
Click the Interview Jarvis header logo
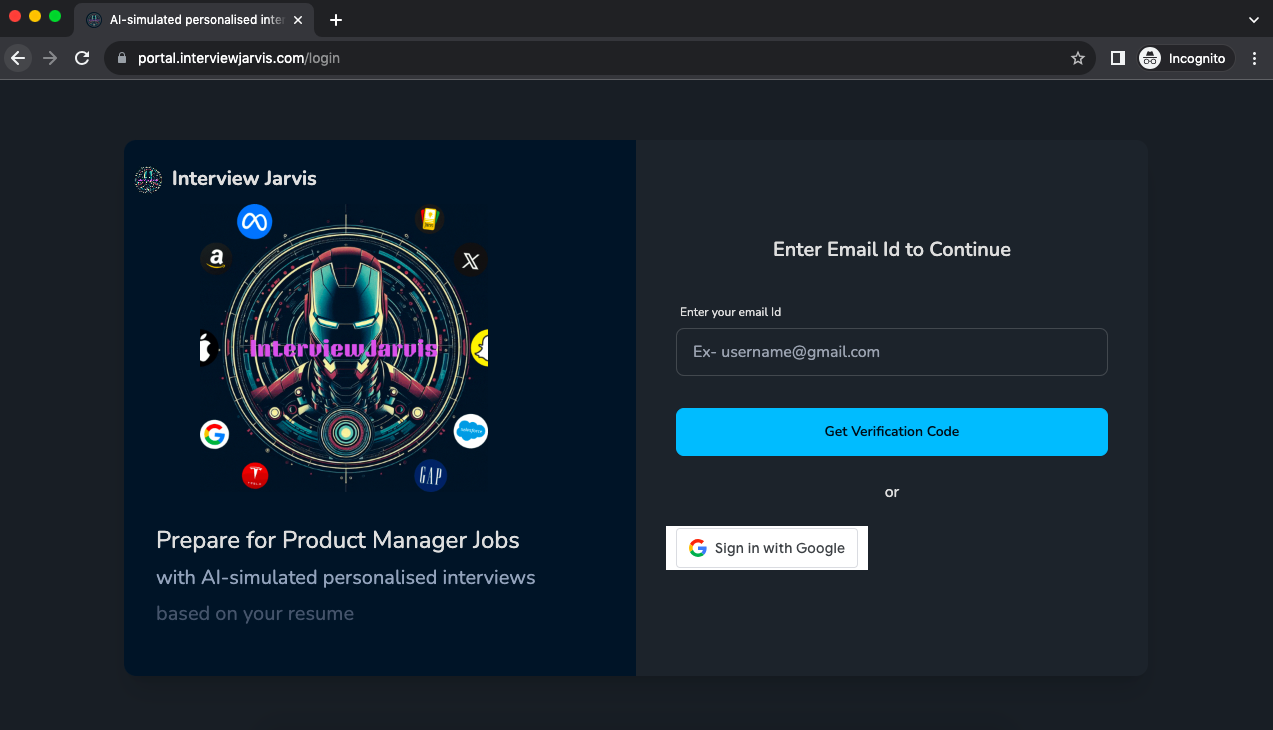point(148,180)
